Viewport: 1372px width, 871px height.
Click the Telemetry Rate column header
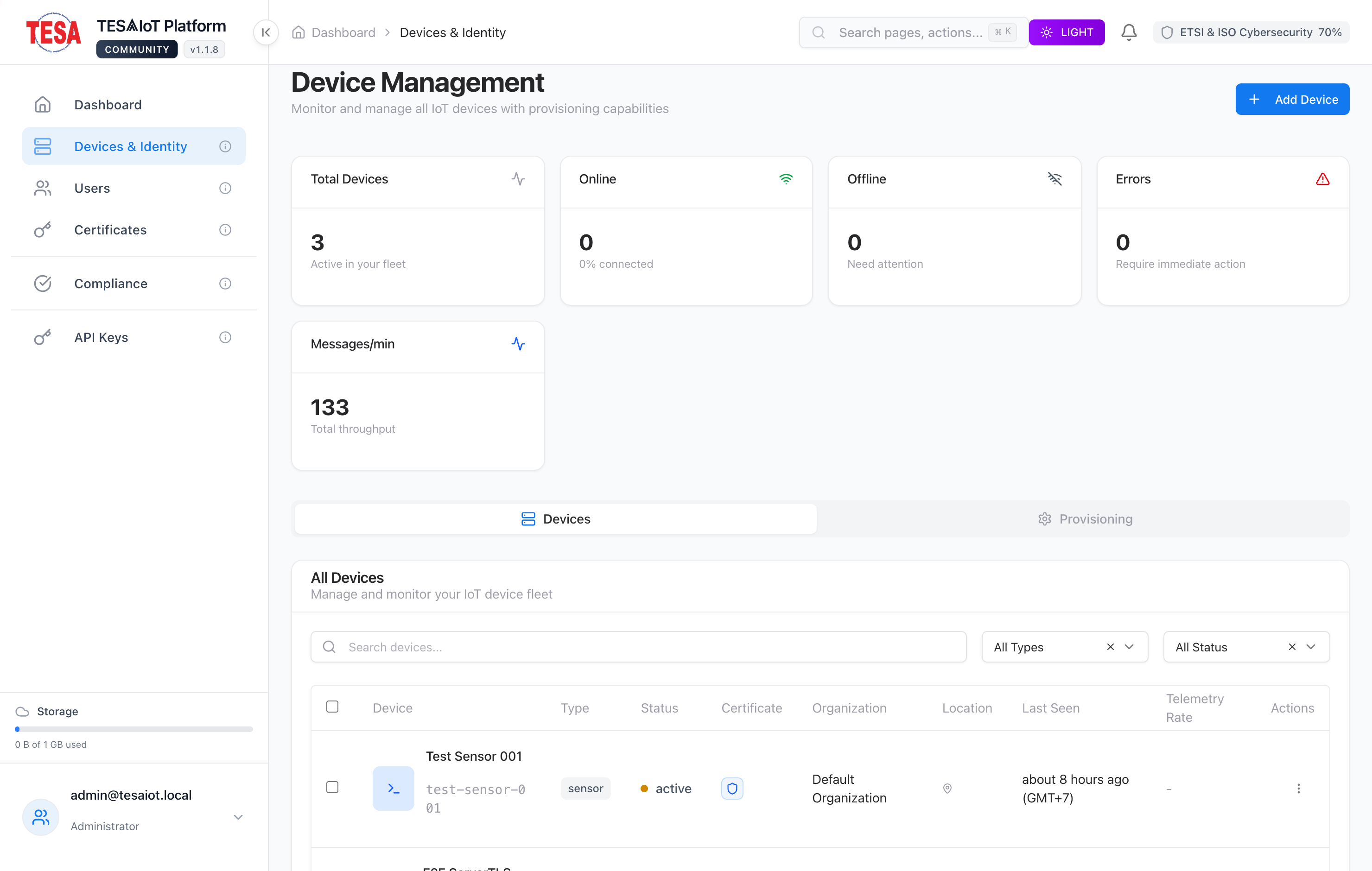pyautogui.click(x=1195, y=708)
